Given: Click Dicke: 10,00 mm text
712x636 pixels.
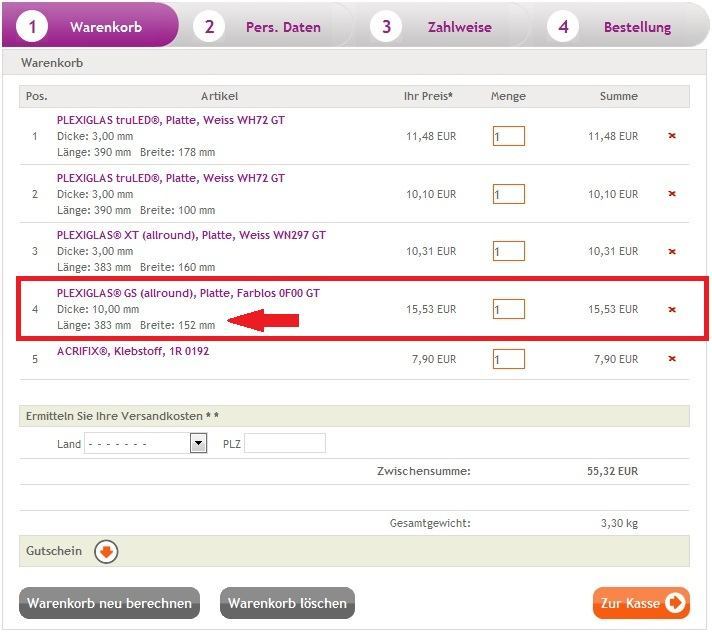Looking at the screenshot, I should 98,309.
